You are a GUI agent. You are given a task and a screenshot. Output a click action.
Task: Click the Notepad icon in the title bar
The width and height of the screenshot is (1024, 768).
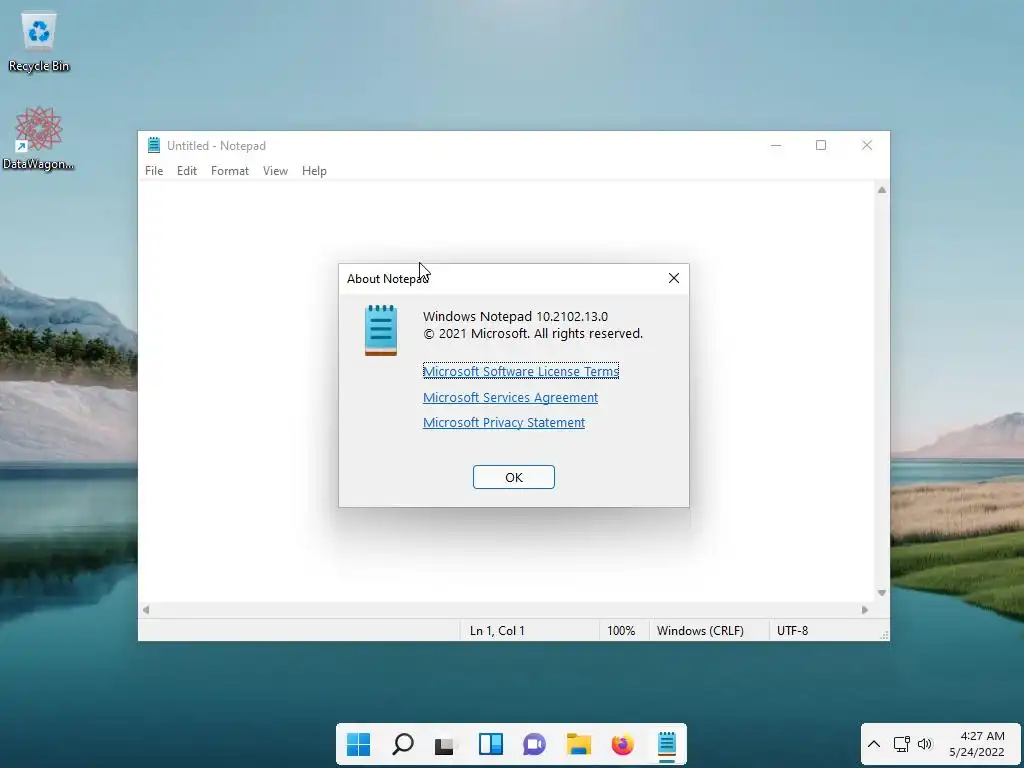click(153, 145)
